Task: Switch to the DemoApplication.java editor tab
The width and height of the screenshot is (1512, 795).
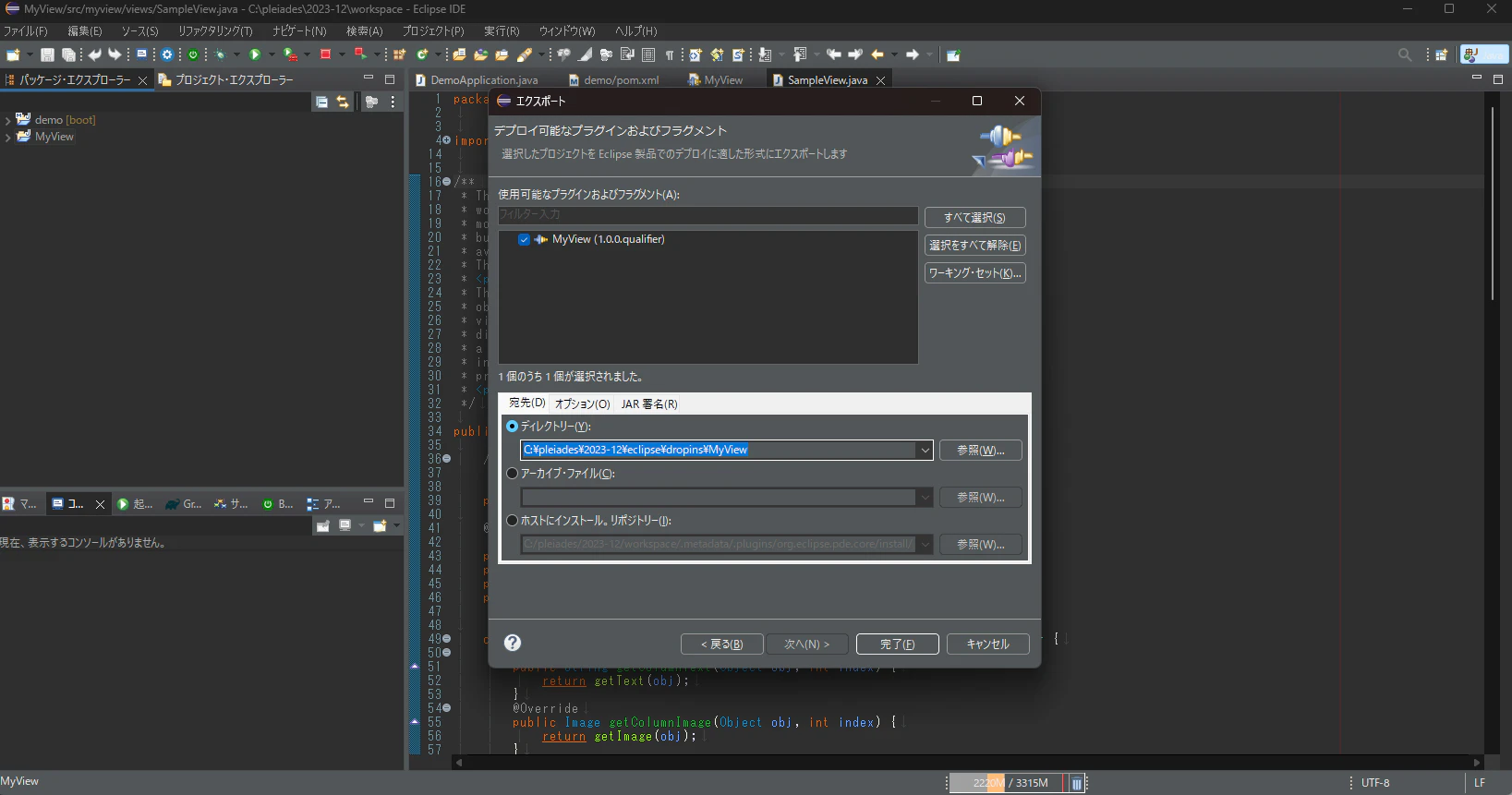Action: (x=477, y=80)
